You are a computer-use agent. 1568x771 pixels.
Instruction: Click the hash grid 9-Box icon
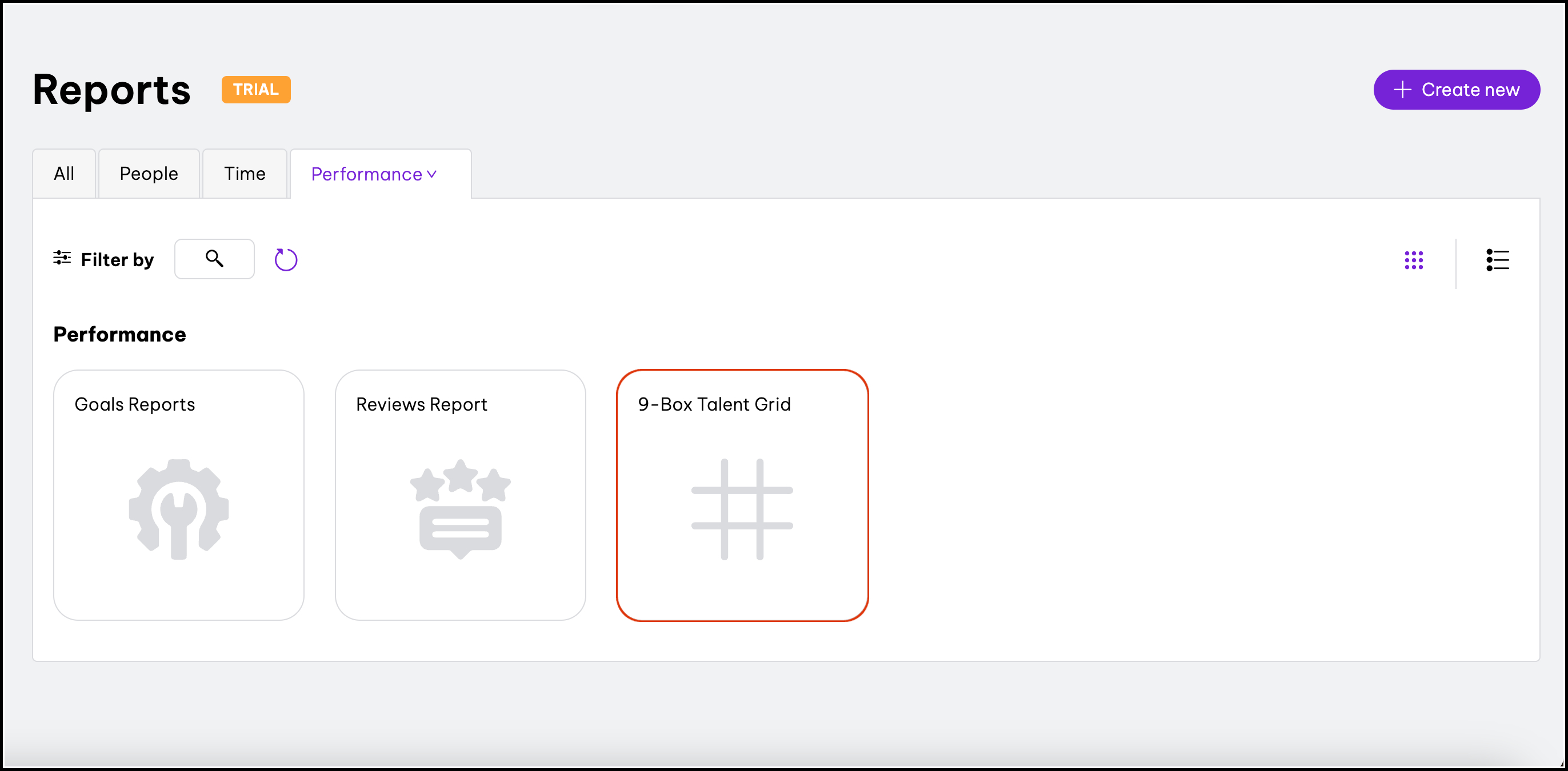(742, 509)
